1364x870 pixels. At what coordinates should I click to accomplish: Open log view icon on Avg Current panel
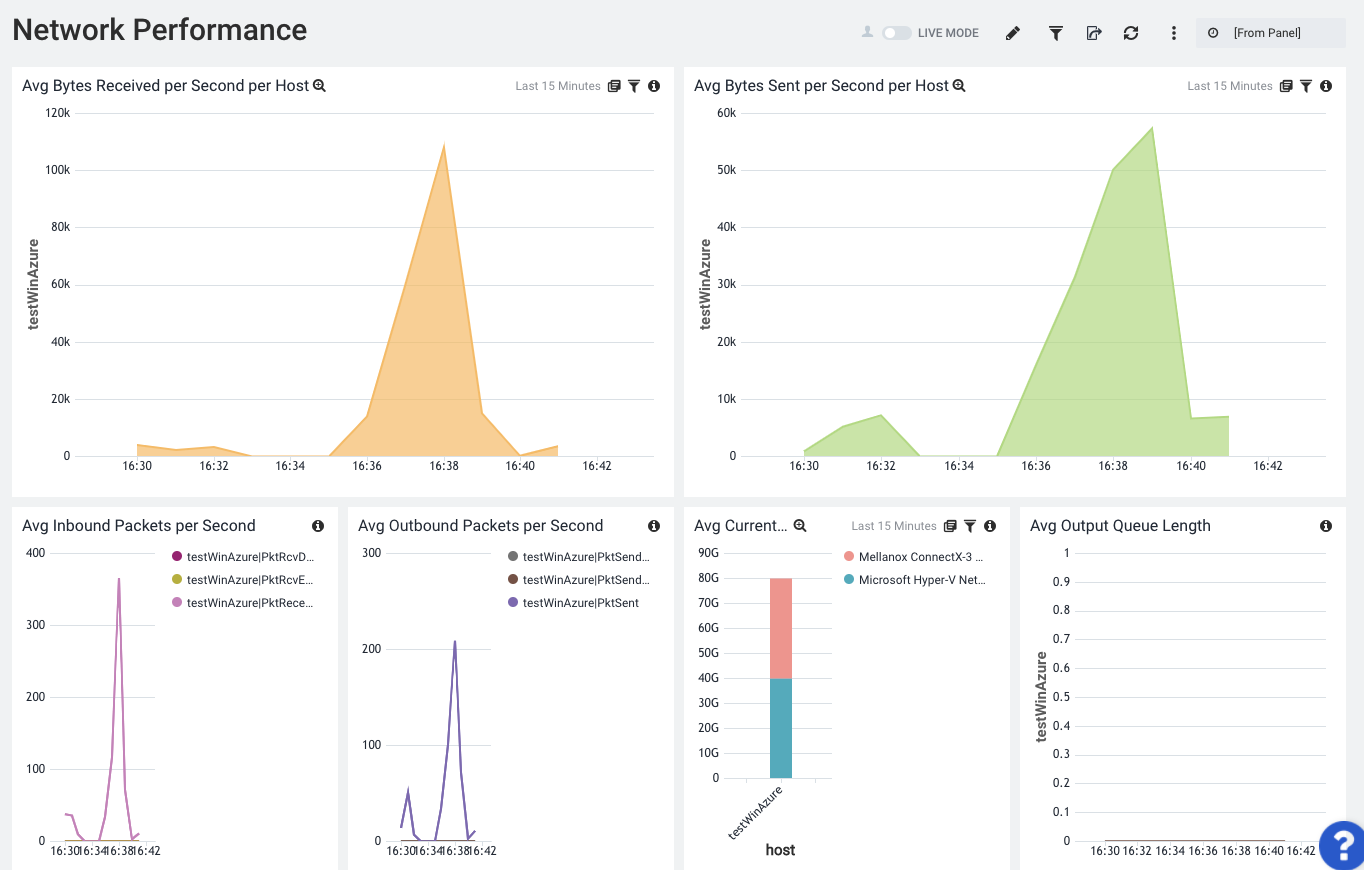(950, 526)
